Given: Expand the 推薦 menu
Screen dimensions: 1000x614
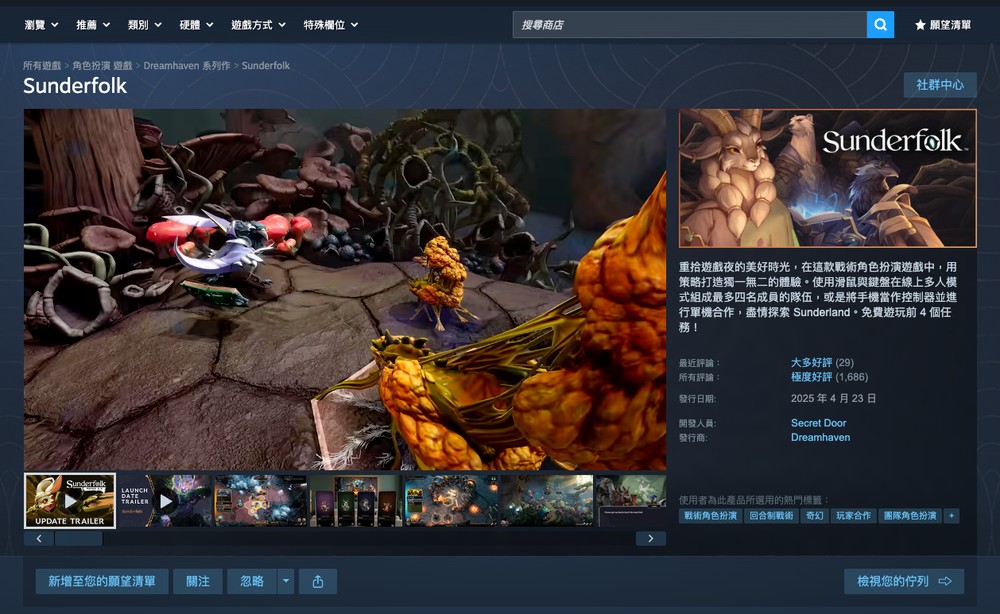Looking at the screenshot, I should (x=93, y=25).
